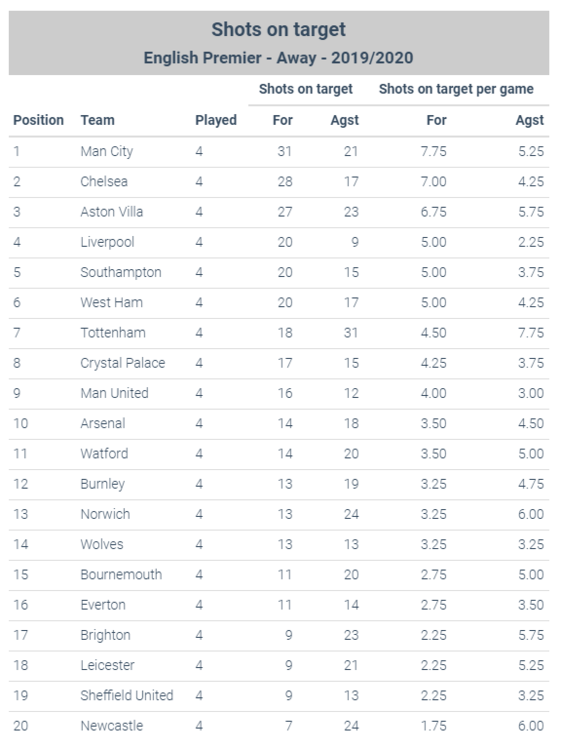Screen dimensions: 561x750
Task: Click the Team column header
Action: 97,120
